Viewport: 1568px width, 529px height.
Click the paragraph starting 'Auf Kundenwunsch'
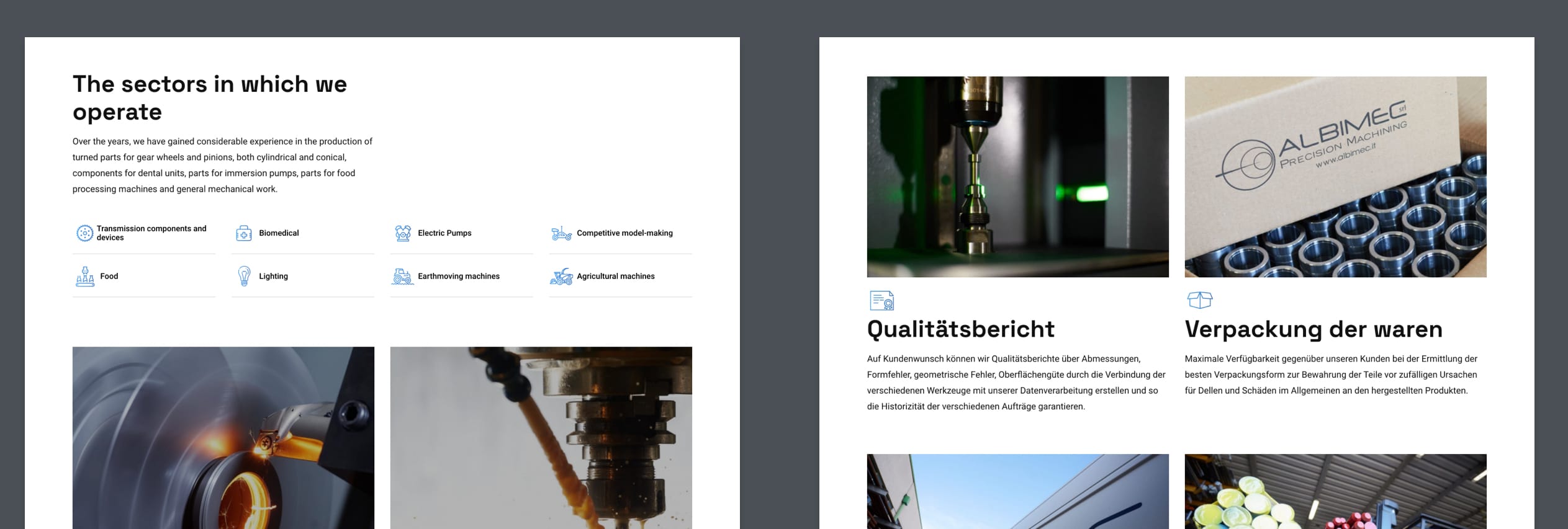coord(1017,383)
